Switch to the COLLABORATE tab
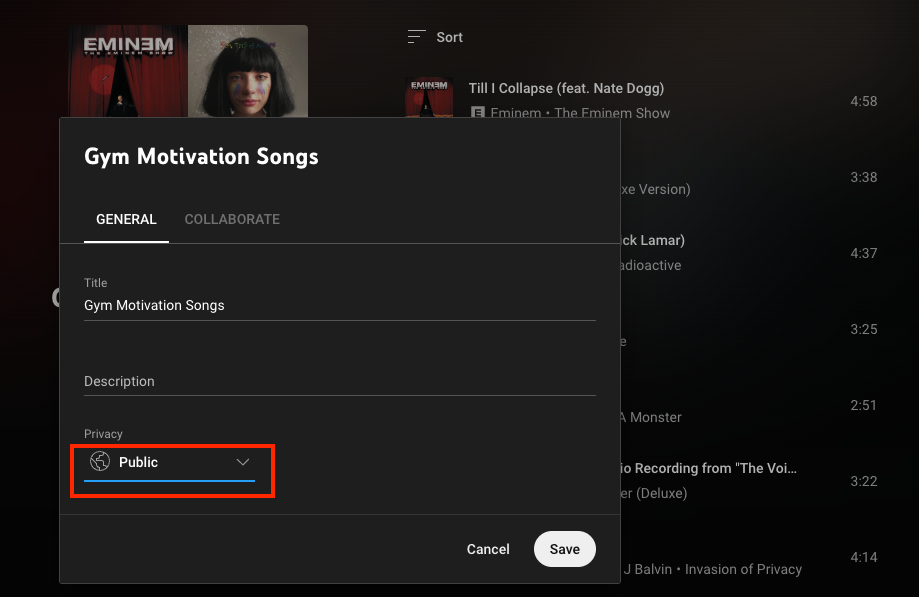Image resolution: width=919 pixels, height=597 pixels. pos(232,219)
